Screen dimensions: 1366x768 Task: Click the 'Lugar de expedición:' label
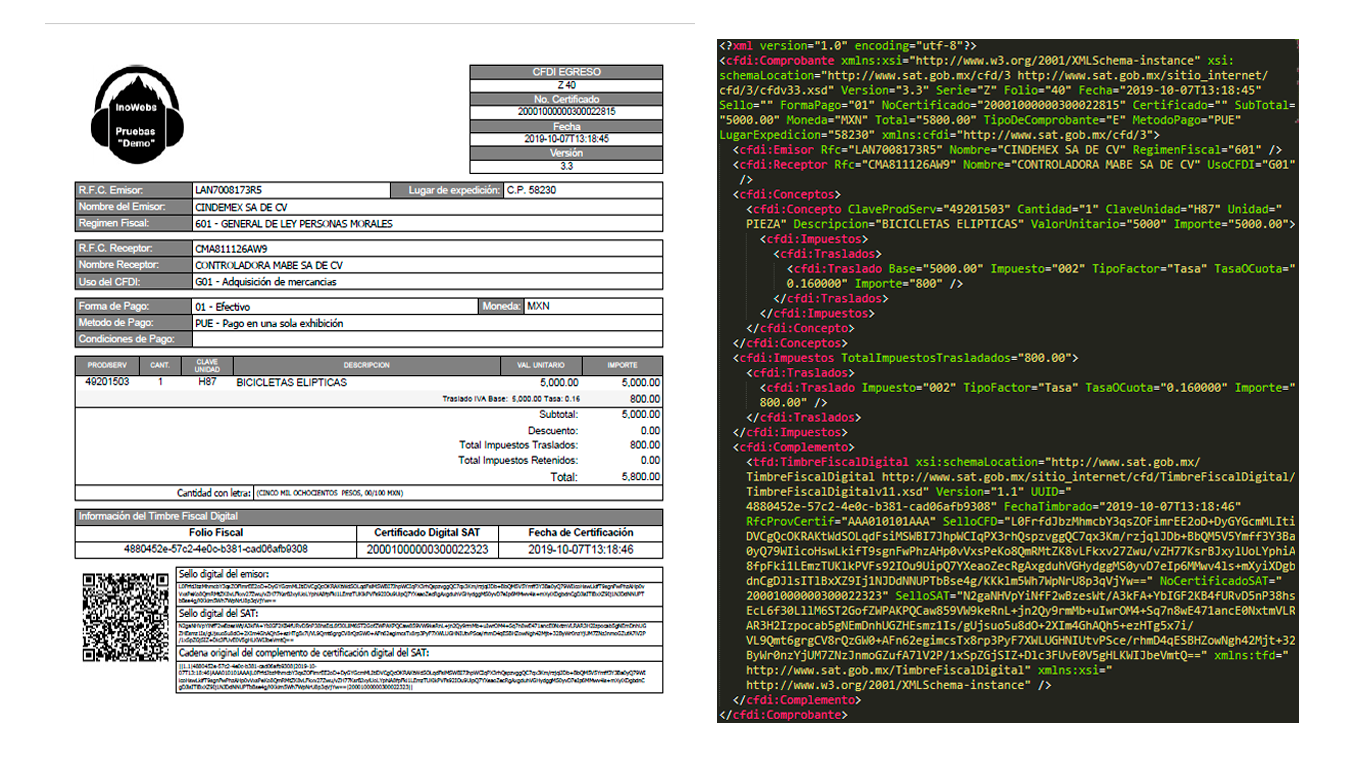[454, 190]
